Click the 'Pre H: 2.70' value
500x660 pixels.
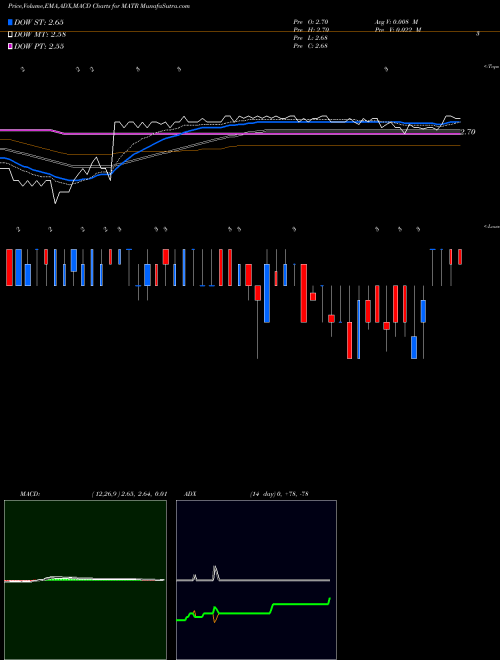pyautogui.click(x=311, y=30)
